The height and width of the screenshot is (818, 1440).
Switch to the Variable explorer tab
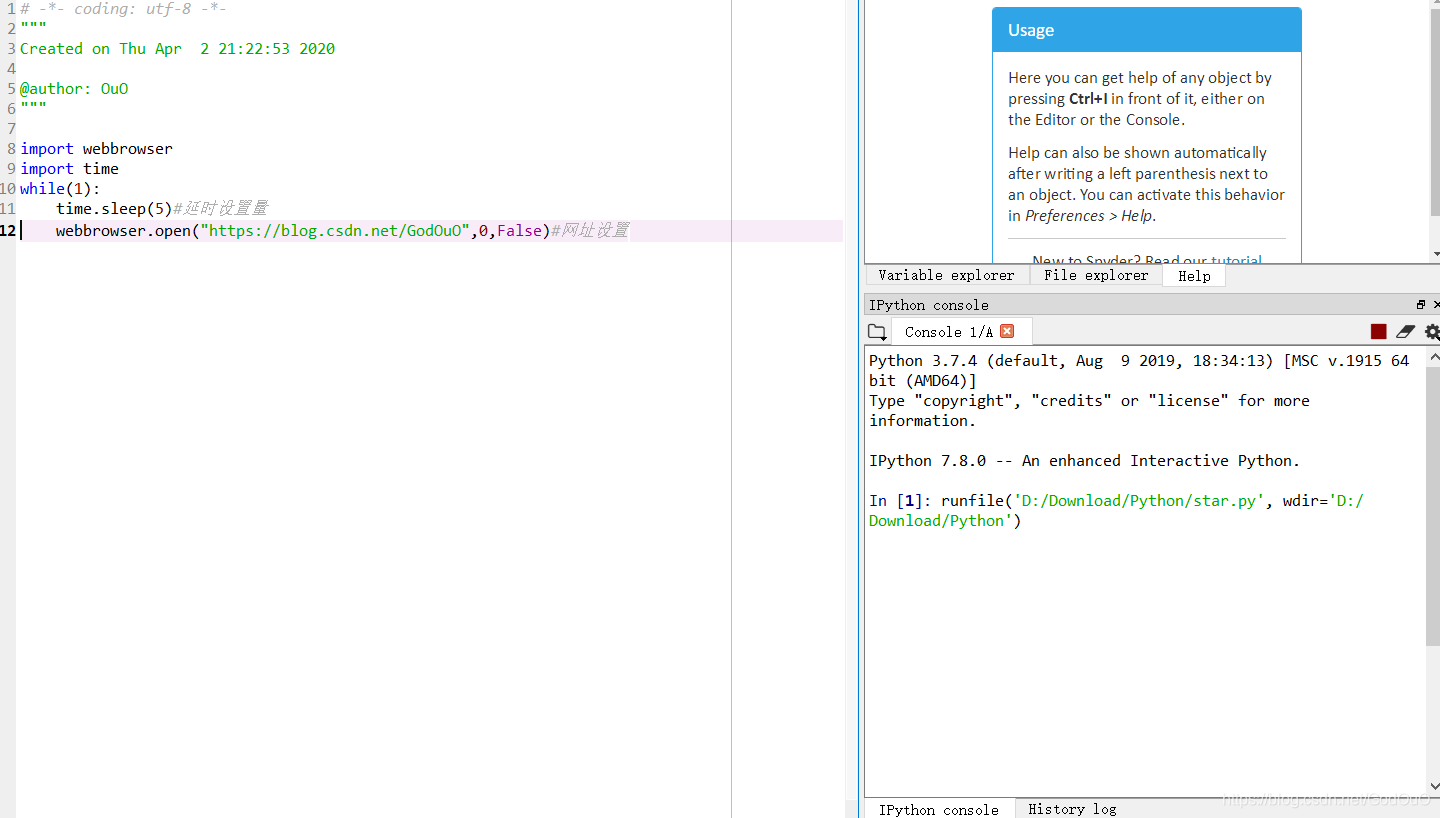946,275
